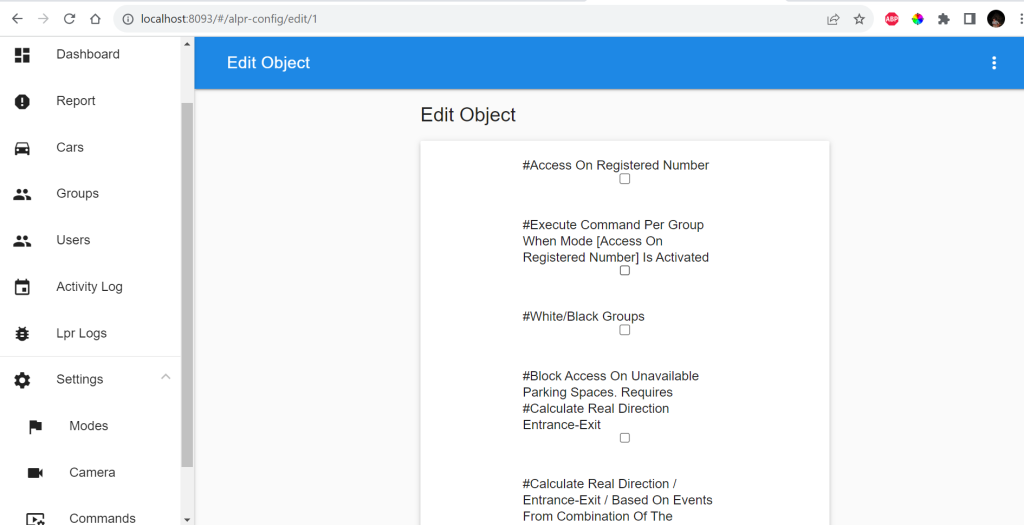Click the browser home icon
This screenshot has width=1024, height=525.
pyautogui.click(x=95, y=19)
